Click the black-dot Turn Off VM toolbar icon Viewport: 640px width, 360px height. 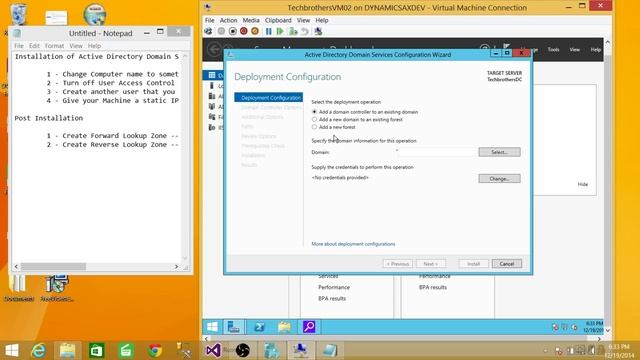click(x=233, y=31)
